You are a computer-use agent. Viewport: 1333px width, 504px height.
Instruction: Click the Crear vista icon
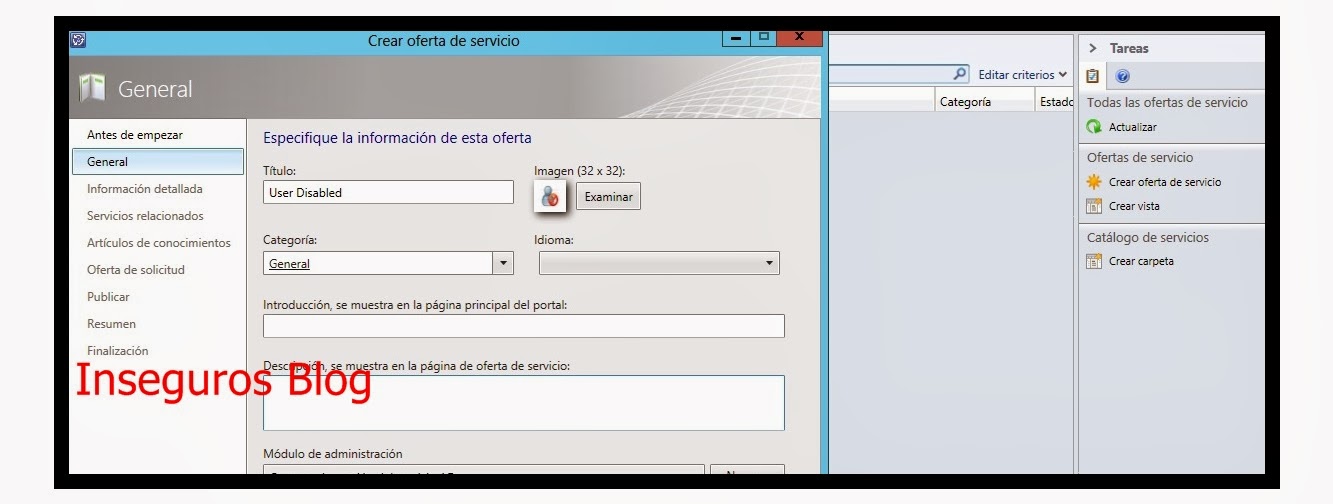(1094, 206)
